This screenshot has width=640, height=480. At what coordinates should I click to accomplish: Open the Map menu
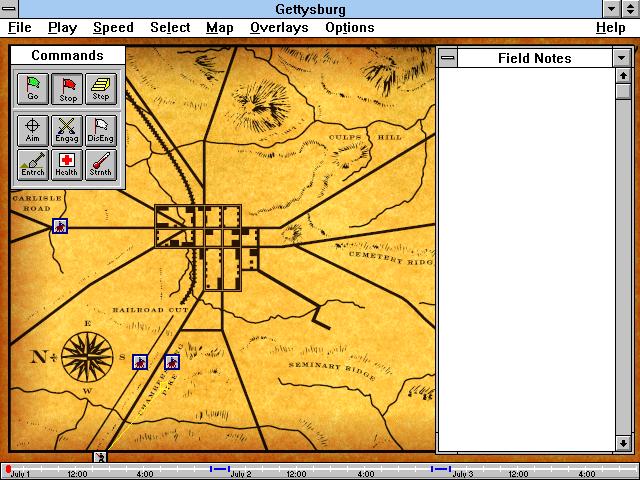220,28
